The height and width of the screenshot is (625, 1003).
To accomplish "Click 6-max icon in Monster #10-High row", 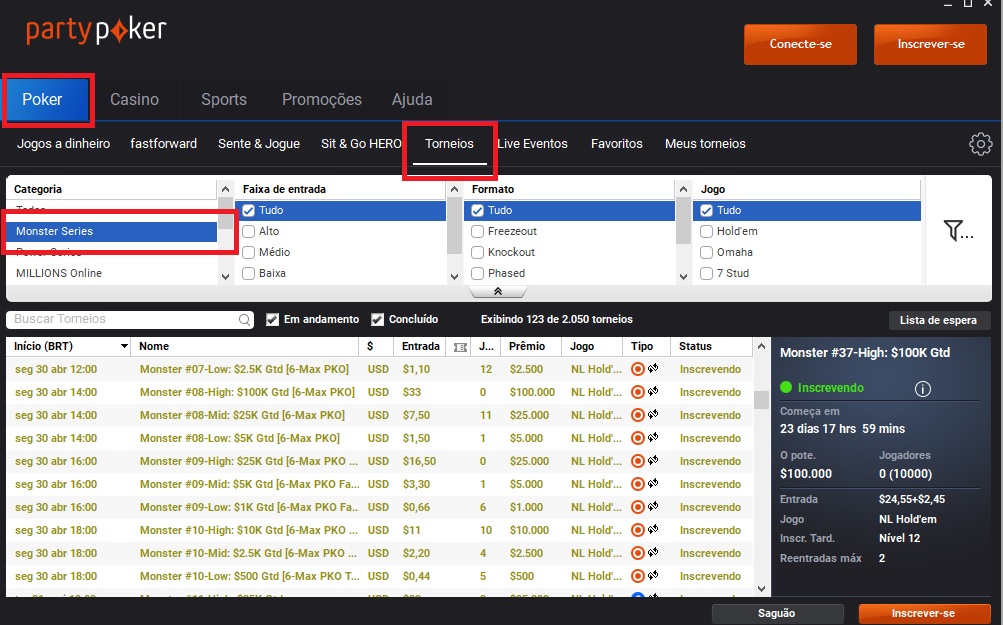I will pyautogui.click(x=653, y=530).
